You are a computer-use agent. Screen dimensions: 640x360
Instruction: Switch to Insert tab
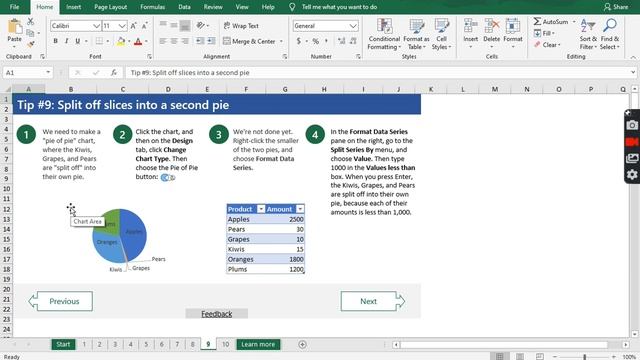click(73, 7)
